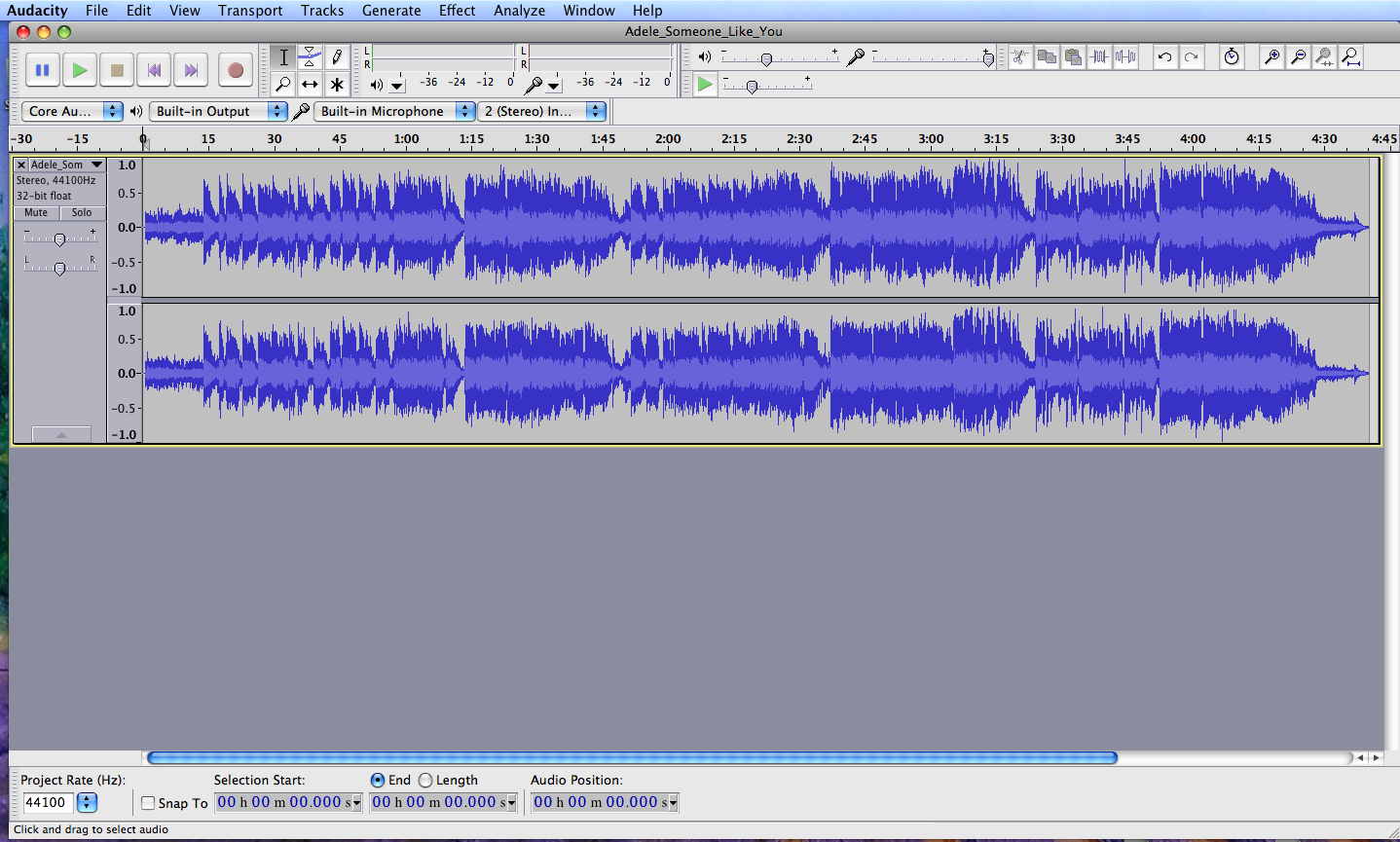Viewport: 1400px width, 842px height.
Task: Click the Stop transport button
Action: pos(117,70)
